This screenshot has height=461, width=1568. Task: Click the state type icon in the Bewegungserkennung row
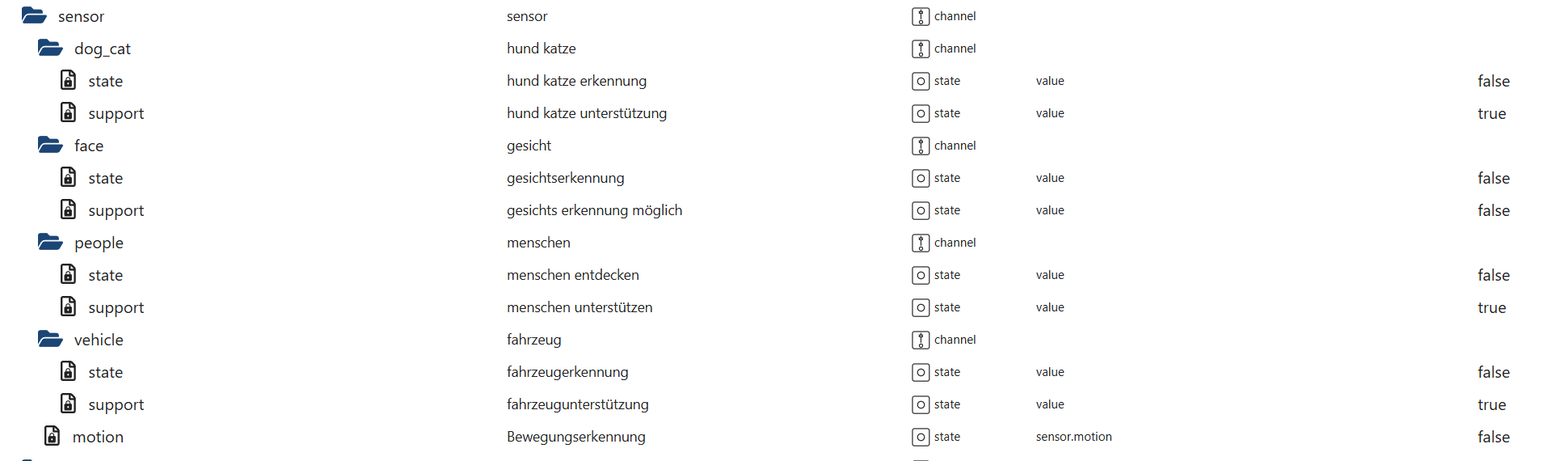(921, 437)
